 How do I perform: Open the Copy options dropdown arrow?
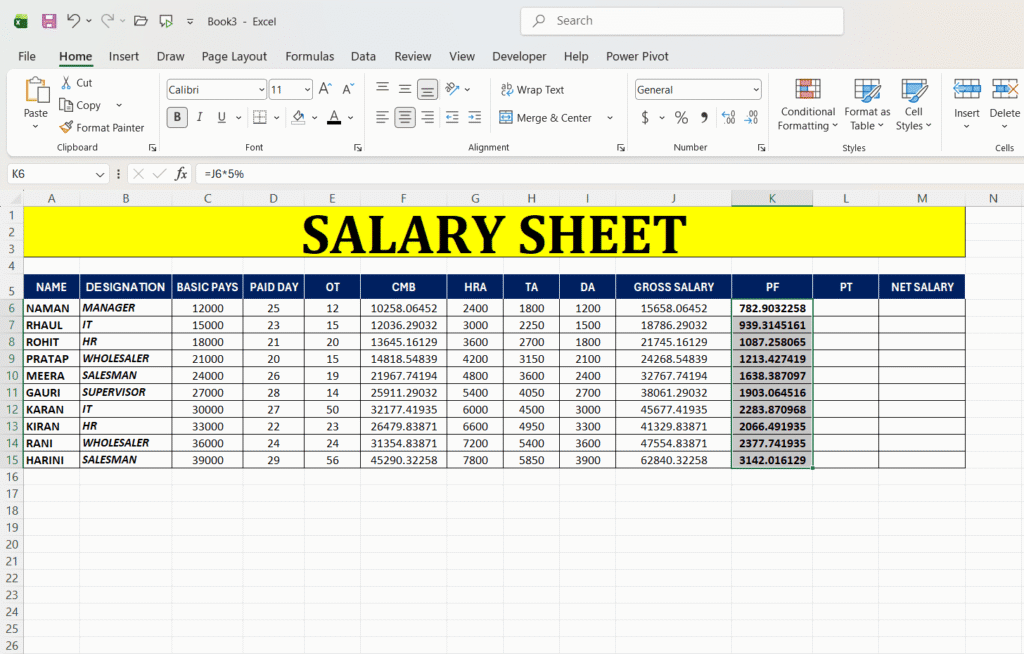pyautogui.click(x=119, y=105)
